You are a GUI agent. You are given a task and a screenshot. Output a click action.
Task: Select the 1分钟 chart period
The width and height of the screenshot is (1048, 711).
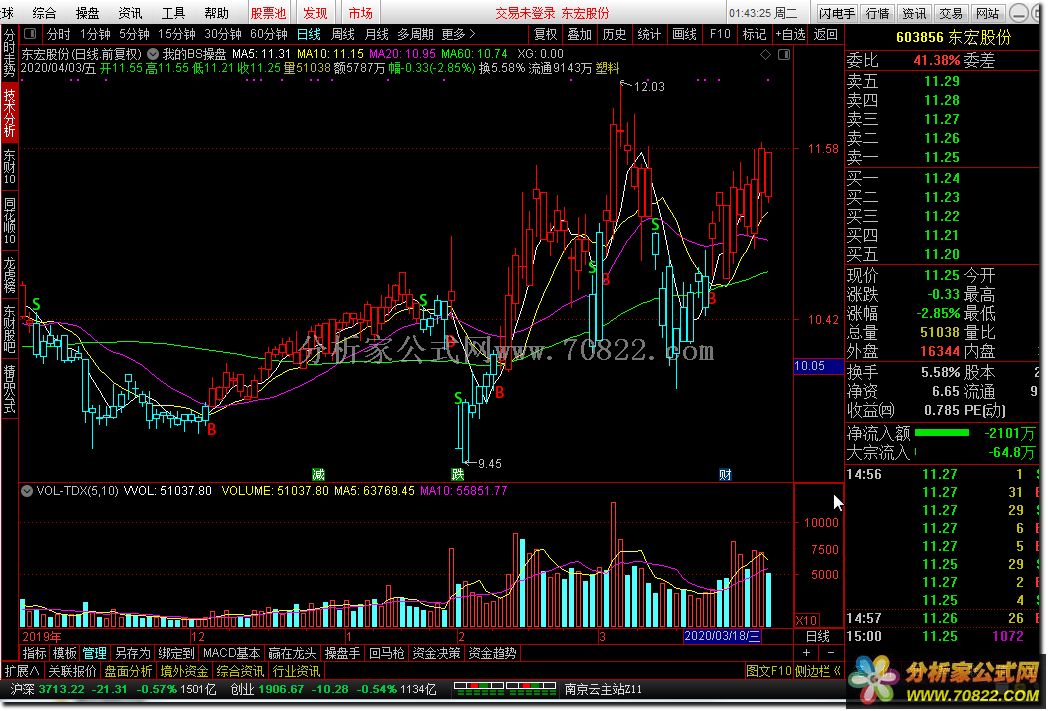95,34
